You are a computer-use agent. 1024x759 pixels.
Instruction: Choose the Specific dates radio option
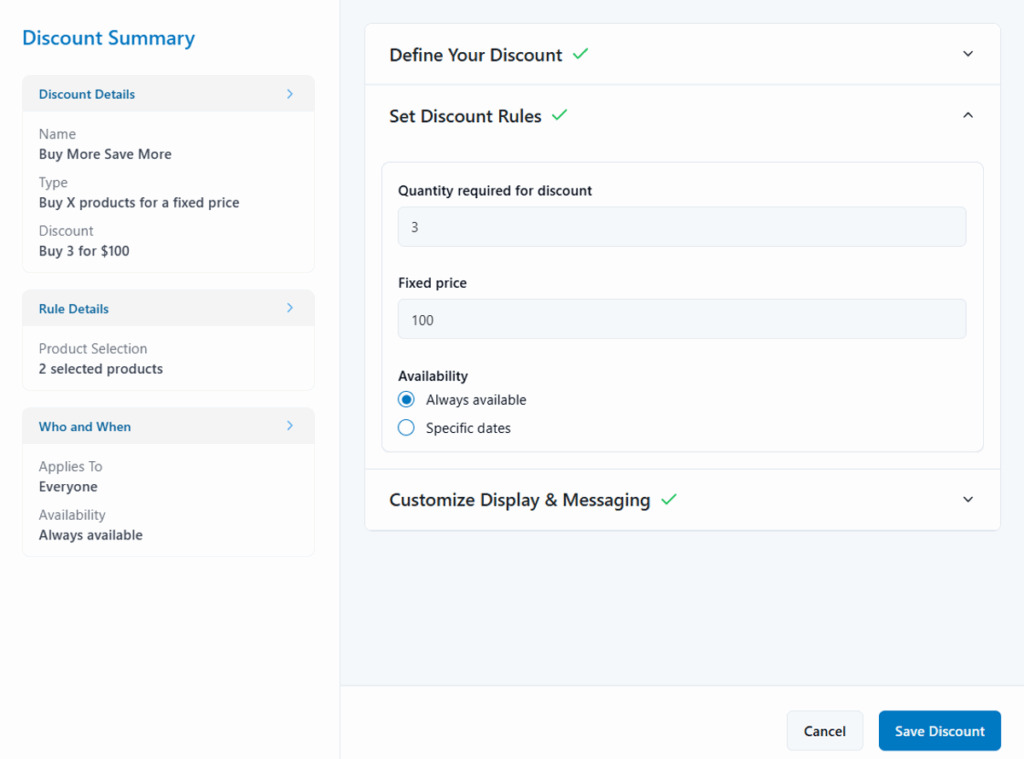406,428
